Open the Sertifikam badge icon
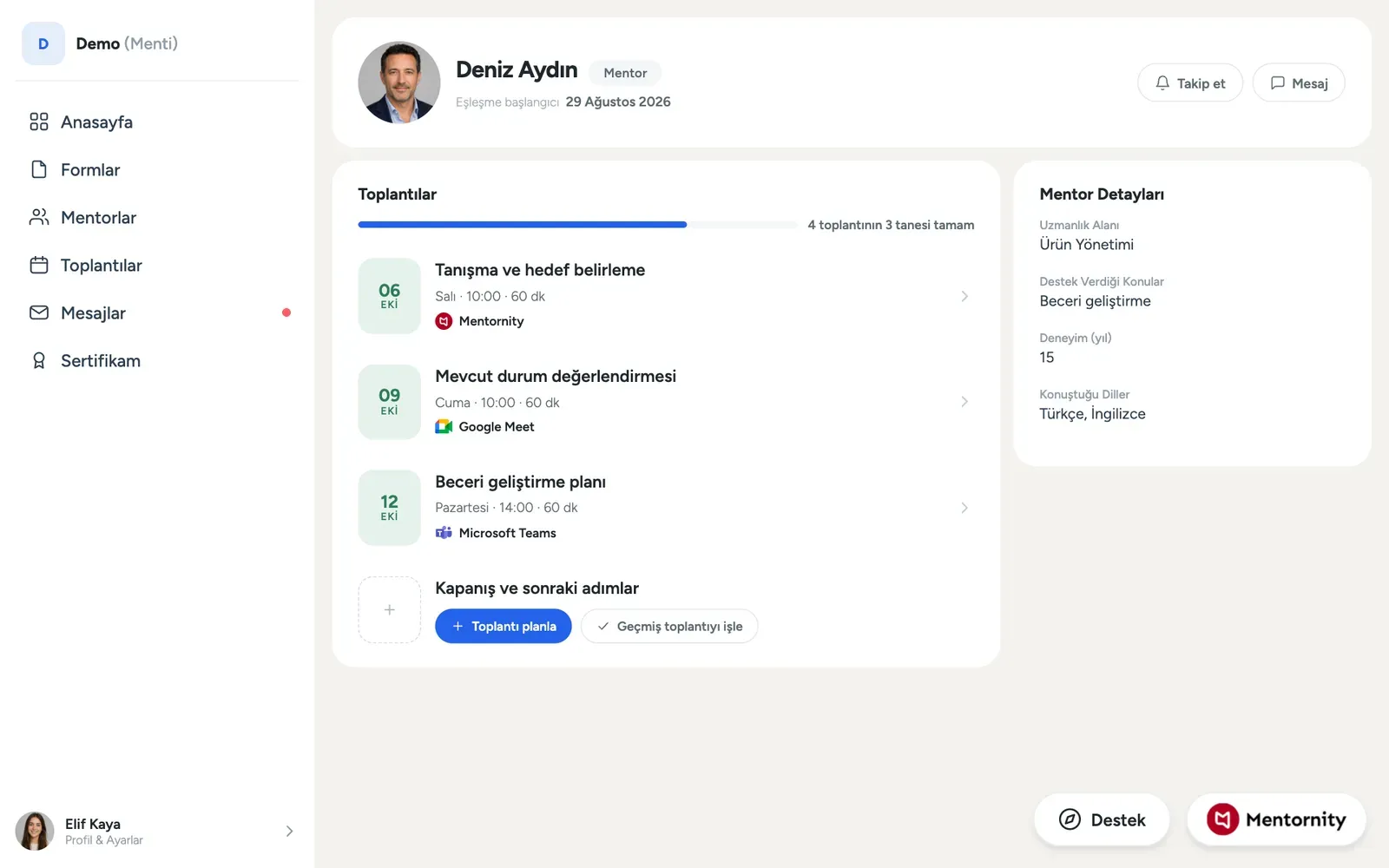Screen dimensions: 1389x868 pyautogui.click(x=39, y=360)
